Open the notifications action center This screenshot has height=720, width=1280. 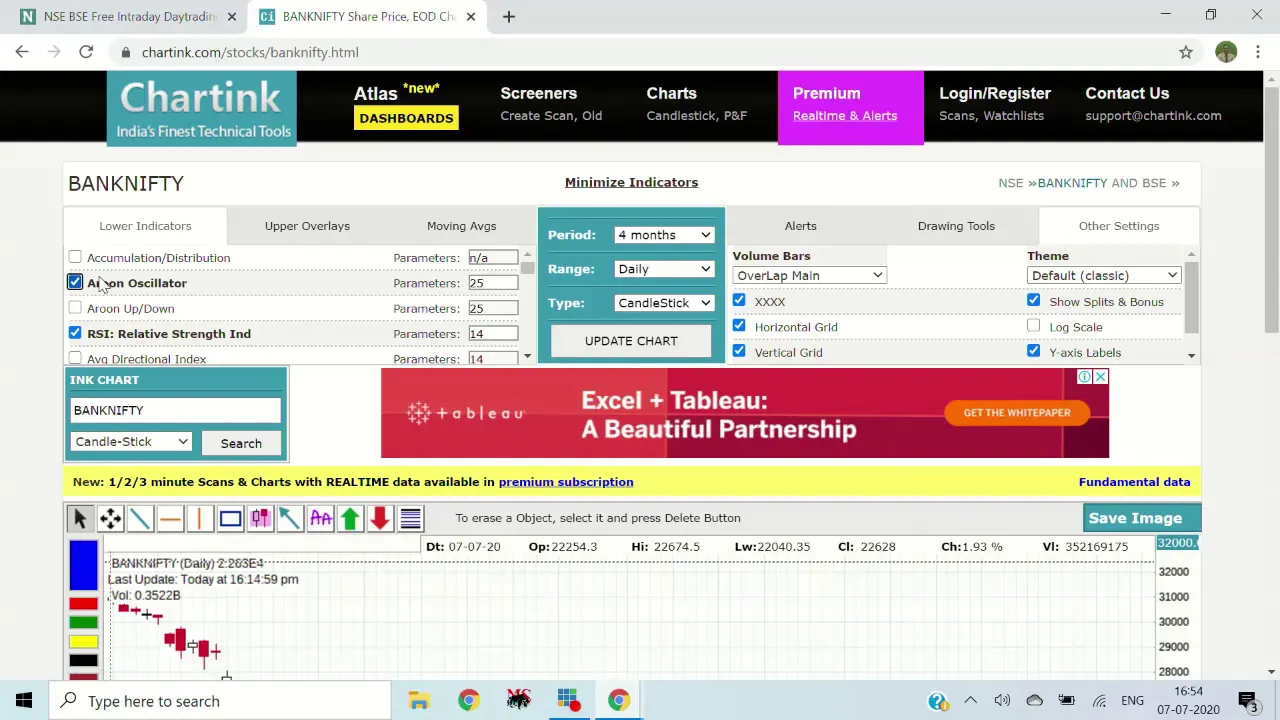(1247, 701)
